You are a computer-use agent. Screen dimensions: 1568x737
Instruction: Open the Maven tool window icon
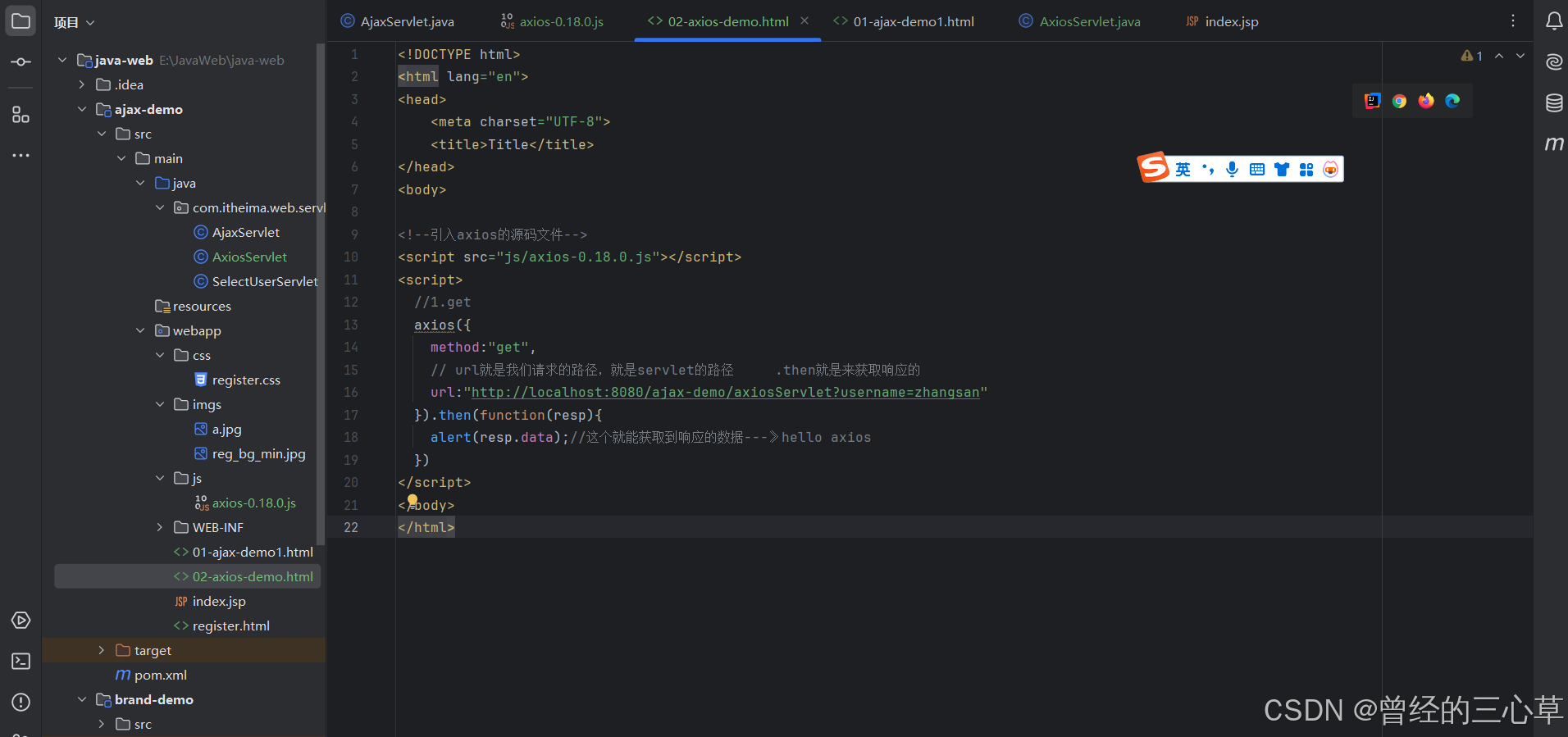coord(1554,143)
